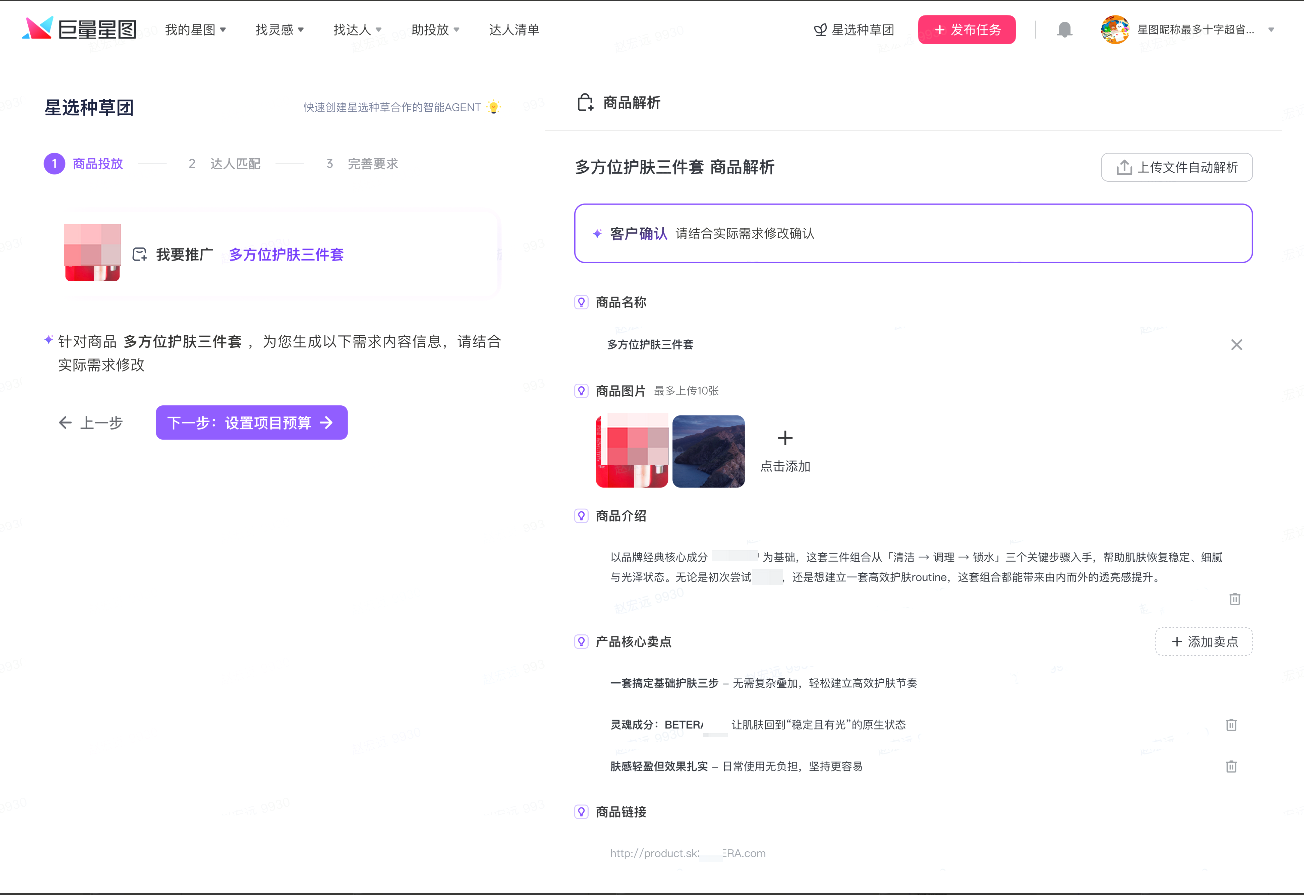The height and width of the screenshot is (895, 1304).
Task: Open the notification bell
Action: click(x=1065, y=30)
